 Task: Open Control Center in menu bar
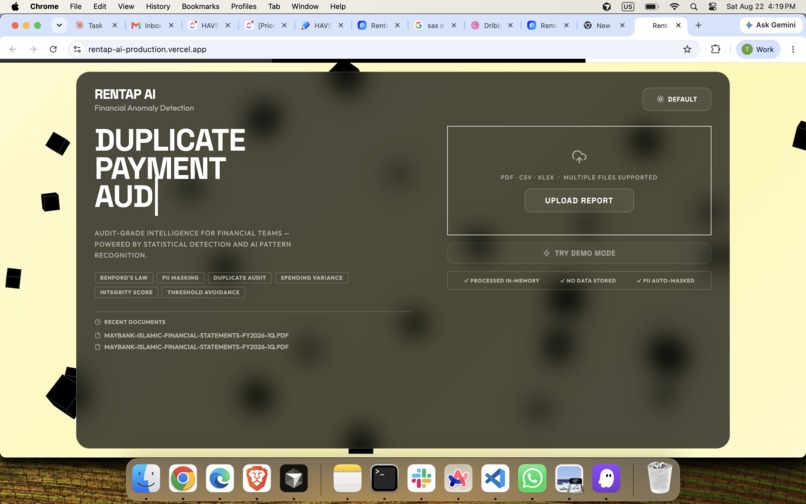(712, 7)
